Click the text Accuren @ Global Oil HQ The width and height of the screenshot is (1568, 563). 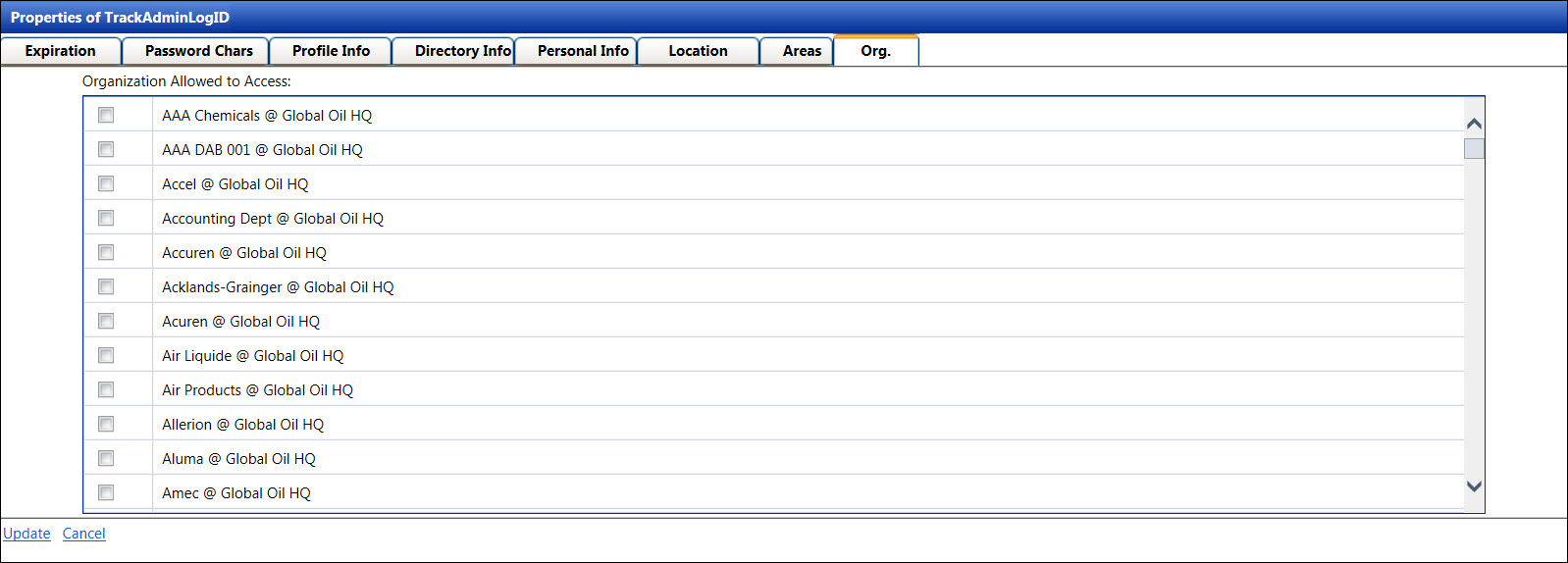pos(244,253)
